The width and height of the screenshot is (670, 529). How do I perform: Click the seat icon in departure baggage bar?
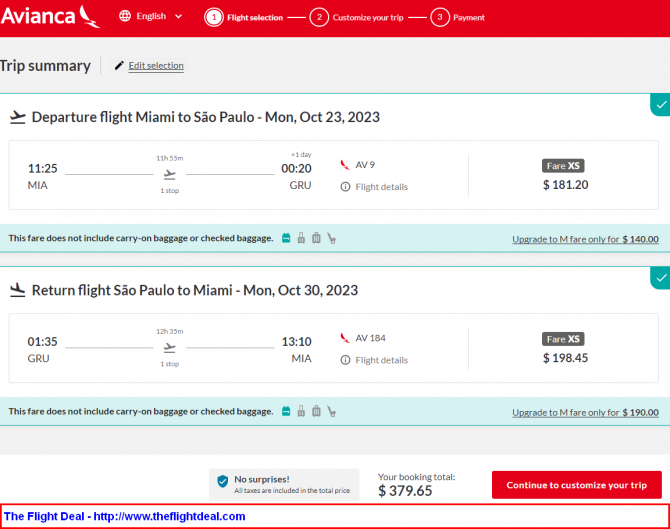pyautogui.click(x=332, y=238)
